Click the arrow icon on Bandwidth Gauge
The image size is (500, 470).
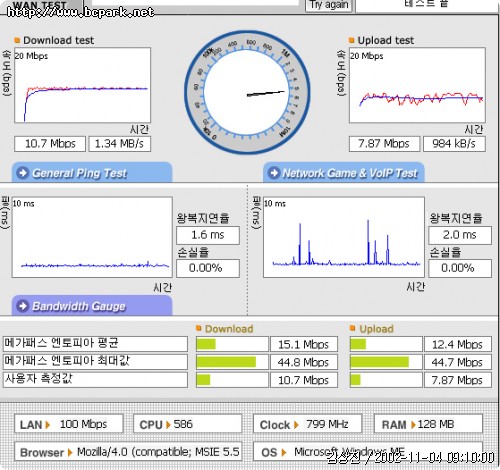tap(23, 306)
